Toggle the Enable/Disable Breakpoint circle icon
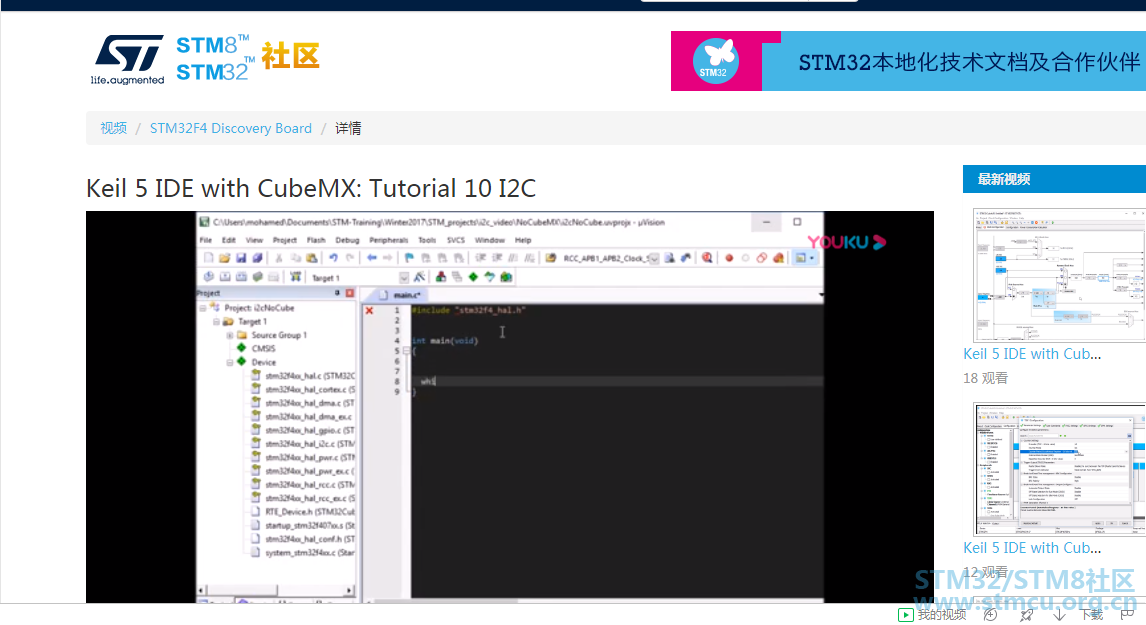The height and width of the screenshot is (625, 1146). (745, 258)
